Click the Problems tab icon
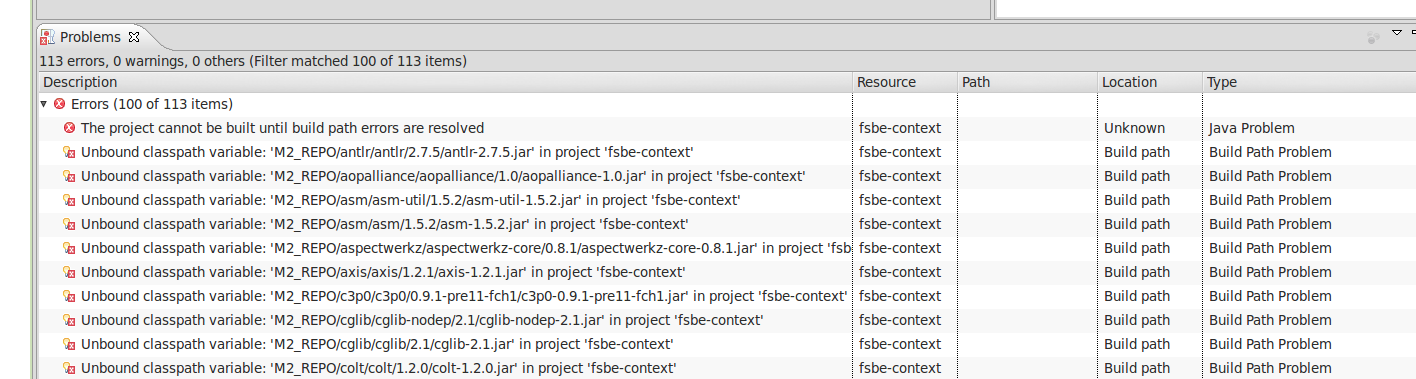Viewport: 1416px width, 379px height. (x=47, y=37)
